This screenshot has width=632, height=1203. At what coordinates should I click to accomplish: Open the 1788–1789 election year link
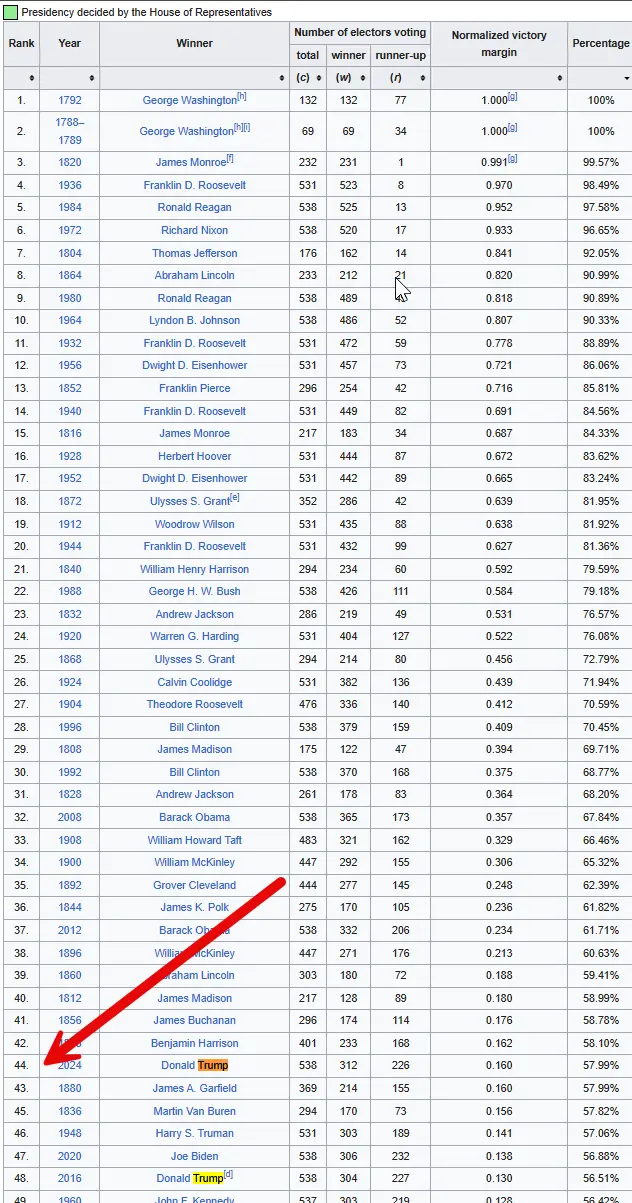tap(70, 131)
